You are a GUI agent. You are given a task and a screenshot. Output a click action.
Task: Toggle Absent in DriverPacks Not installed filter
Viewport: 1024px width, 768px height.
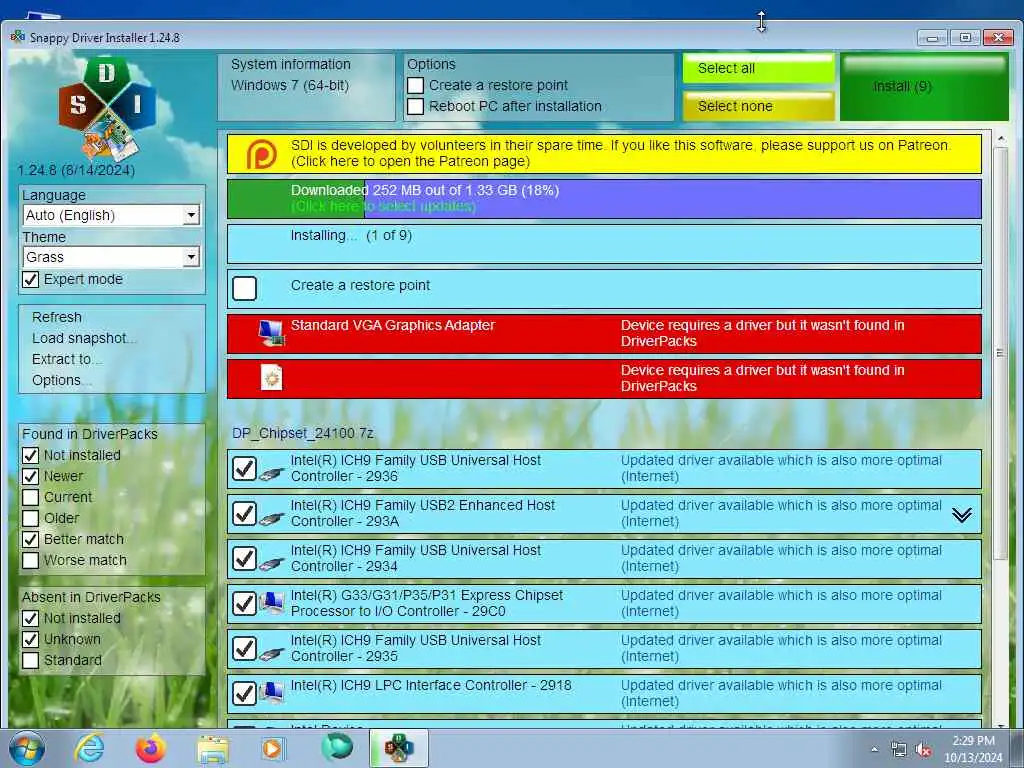tap(31, 618)
